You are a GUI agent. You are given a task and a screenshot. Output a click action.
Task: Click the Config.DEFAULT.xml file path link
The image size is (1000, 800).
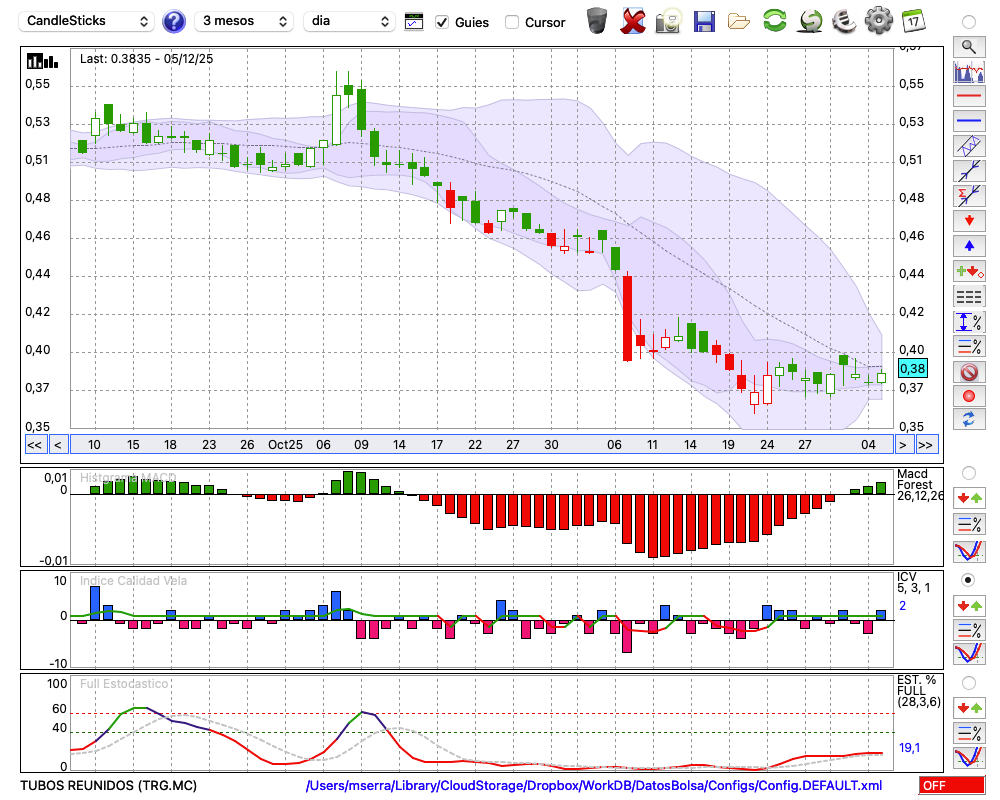(594, 786)
